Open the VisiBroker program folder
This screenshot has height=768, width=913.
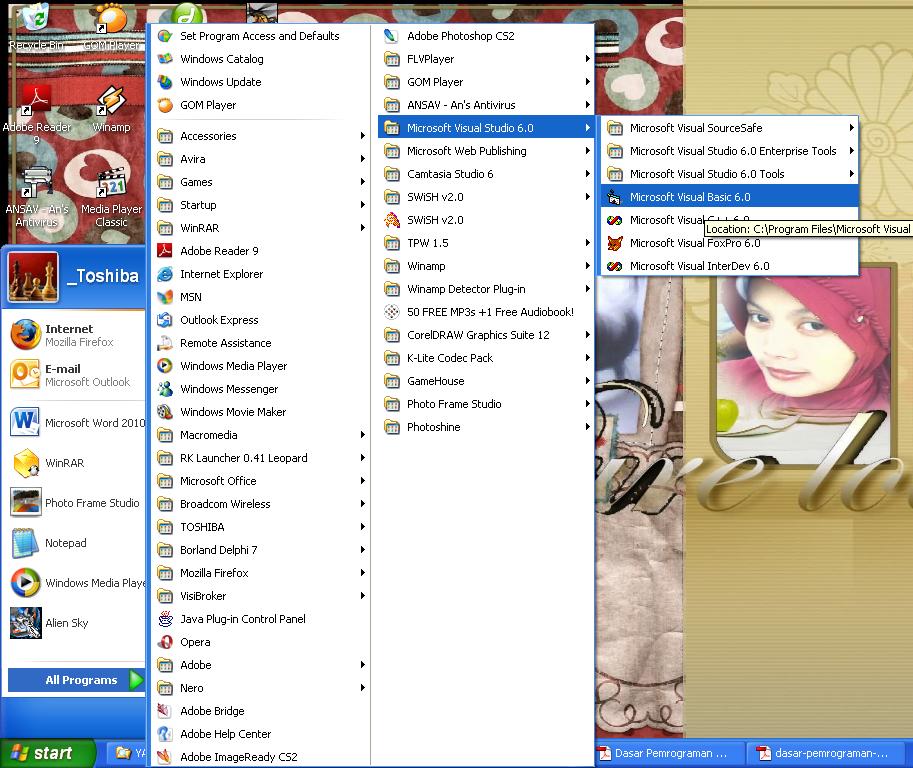click(261, 596)
